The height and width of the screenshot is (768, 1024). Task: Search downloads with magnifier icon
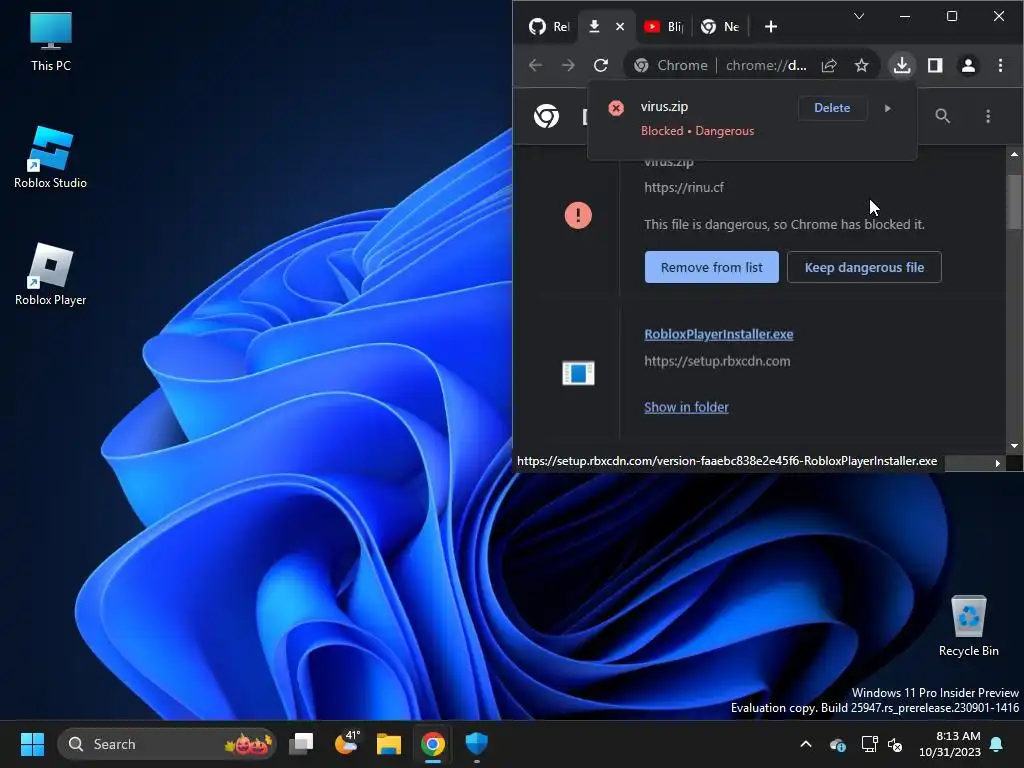(x=942, y=116)
